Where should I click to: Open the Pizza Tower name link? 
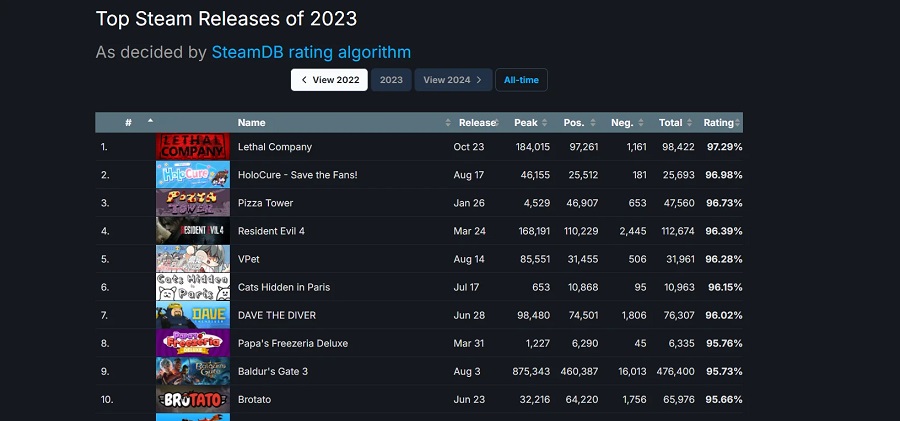265,203
